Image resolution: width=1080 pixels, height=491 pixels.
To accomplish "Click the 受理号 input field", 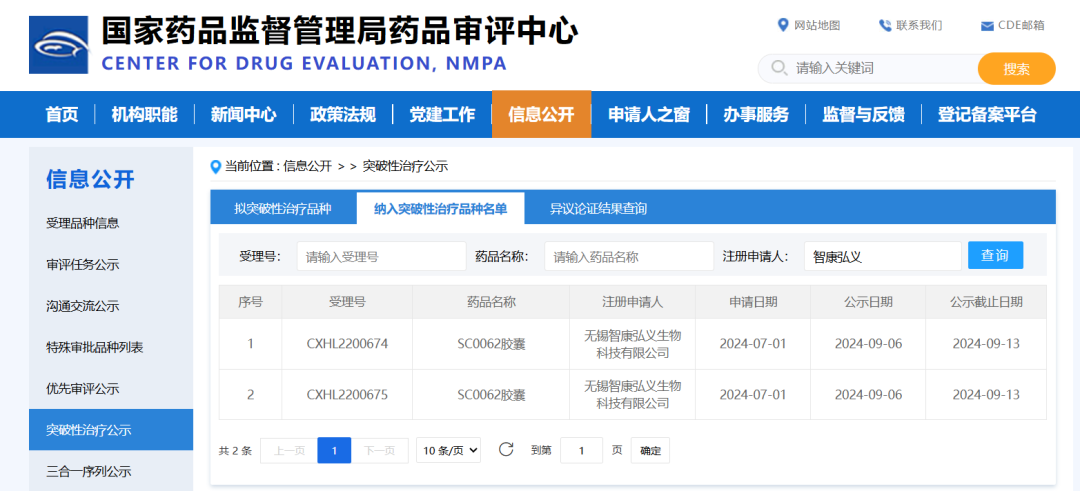I will 381,256.
